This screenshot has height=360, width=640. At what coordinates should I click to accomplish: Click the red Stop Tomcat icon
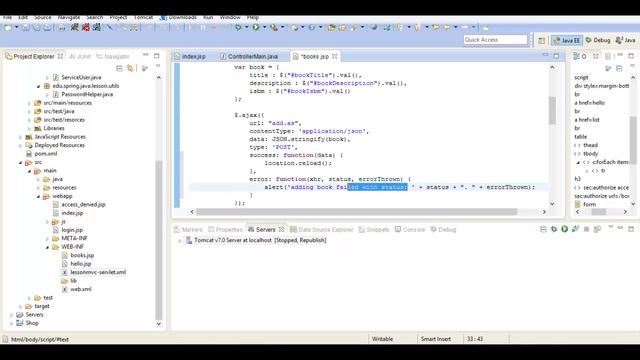point(86,27)
